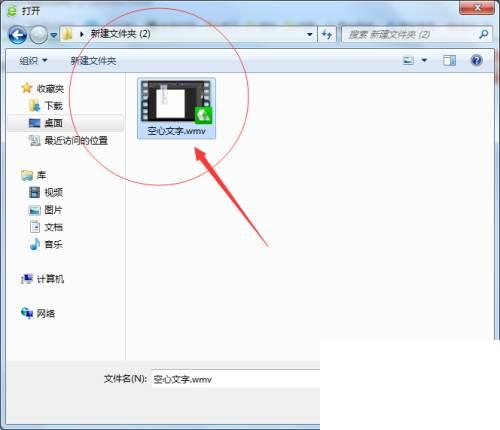500x430 pixels.
Task: Select the 空心文字.wmv video thumbnail
Action: 176,101
